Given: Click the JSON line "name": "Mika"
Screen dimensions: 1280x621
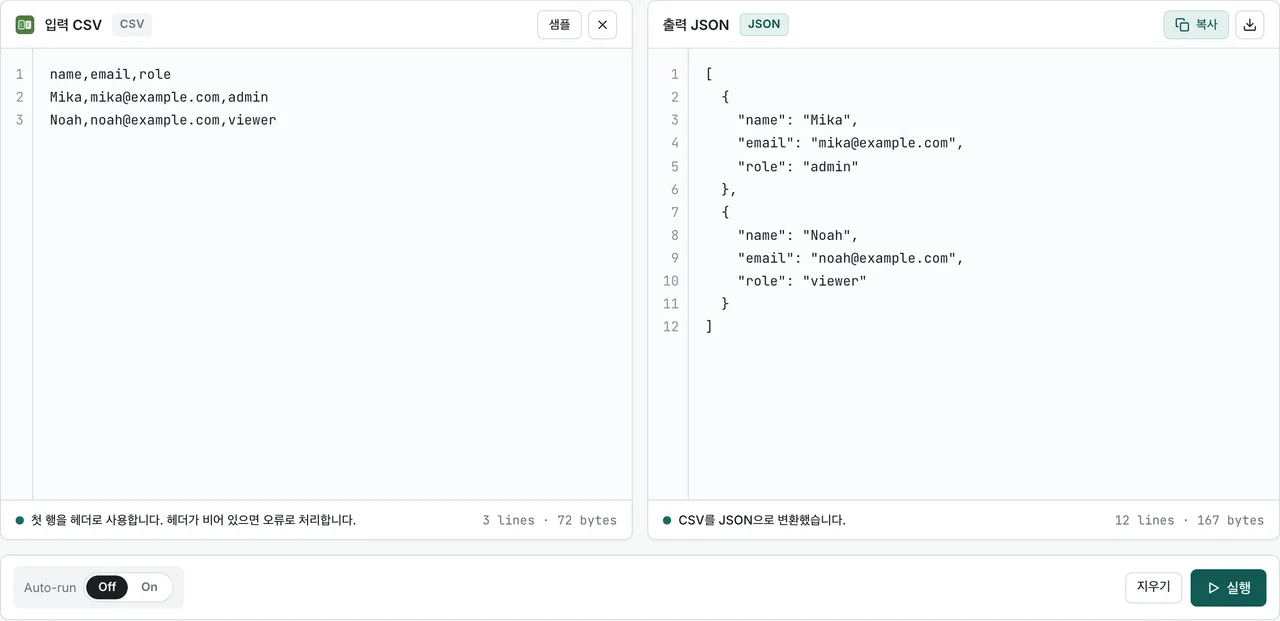Looking at the screenshot, I should pos(798,120).
